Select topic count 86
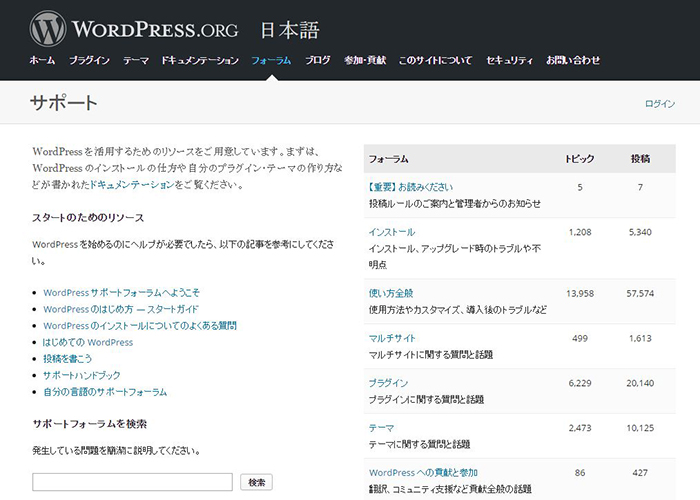The image size is (700, 500). (580, 472)
